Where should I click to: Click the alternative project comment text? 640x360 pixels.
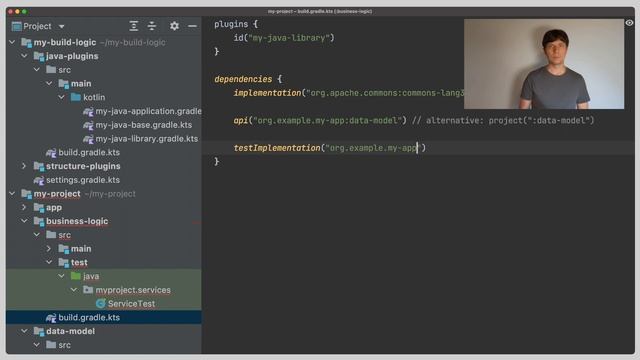coord(503,120)
